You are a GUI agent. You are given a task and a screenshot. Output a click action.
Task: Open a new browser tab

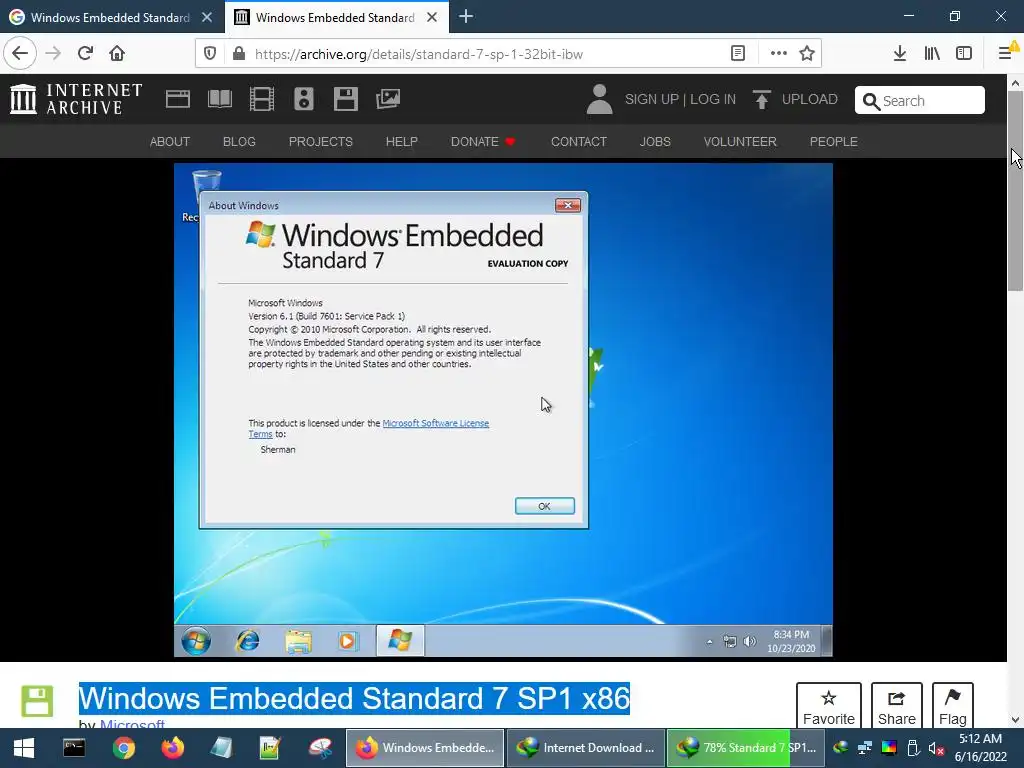point(466,17)
